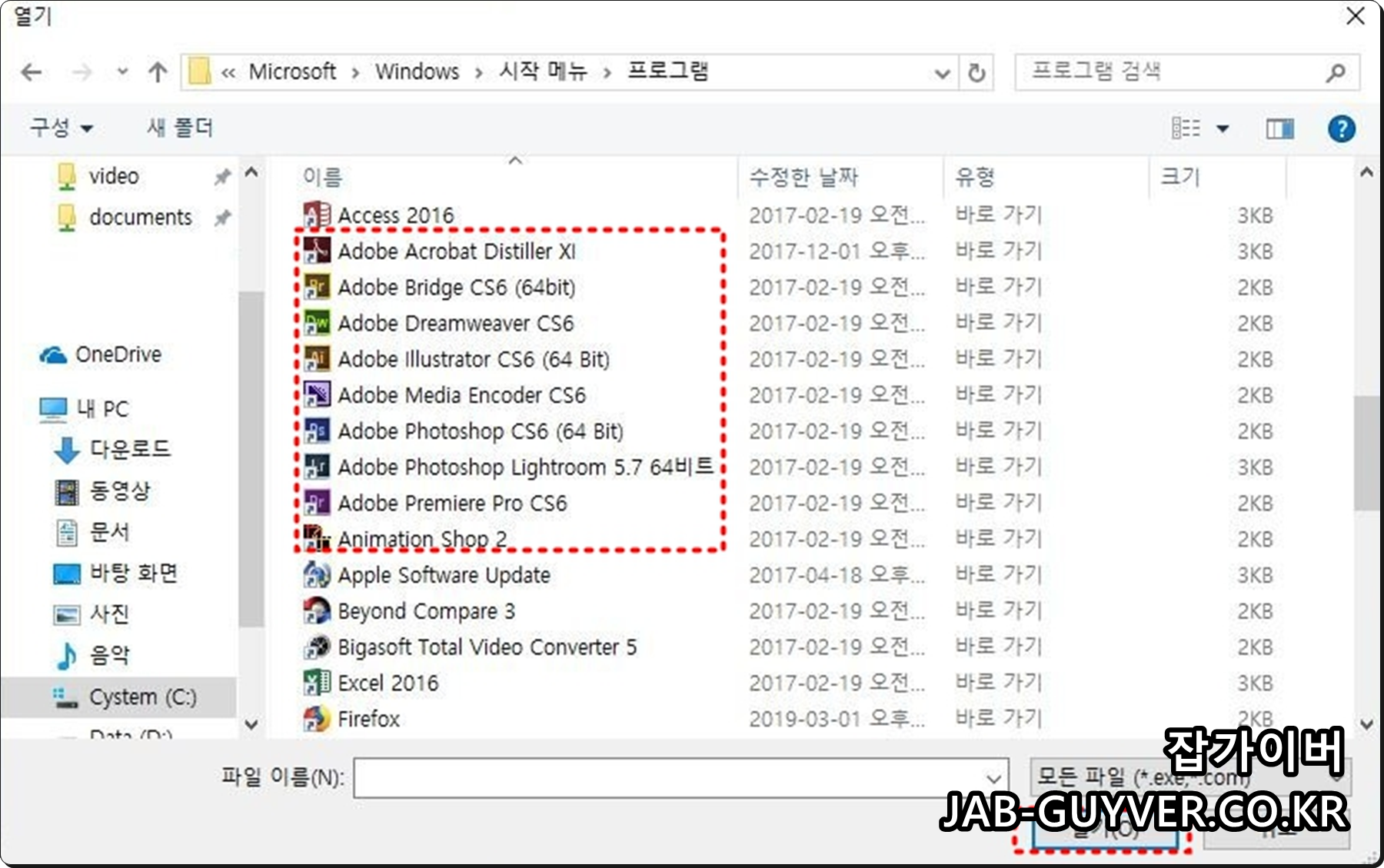Select Adobe Dreamweaver CS6 icon
This screenshot has width=1384, height=868.
[x=317, y=323]
